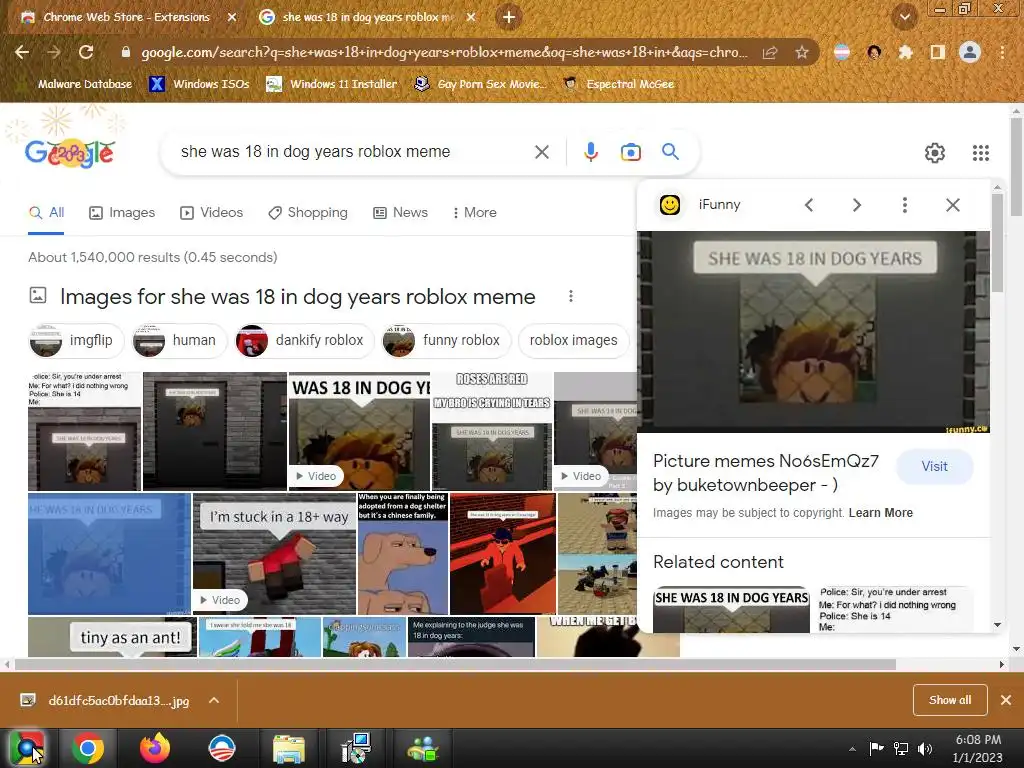Open the Extensions puzzle piece menu

[905, 52]
